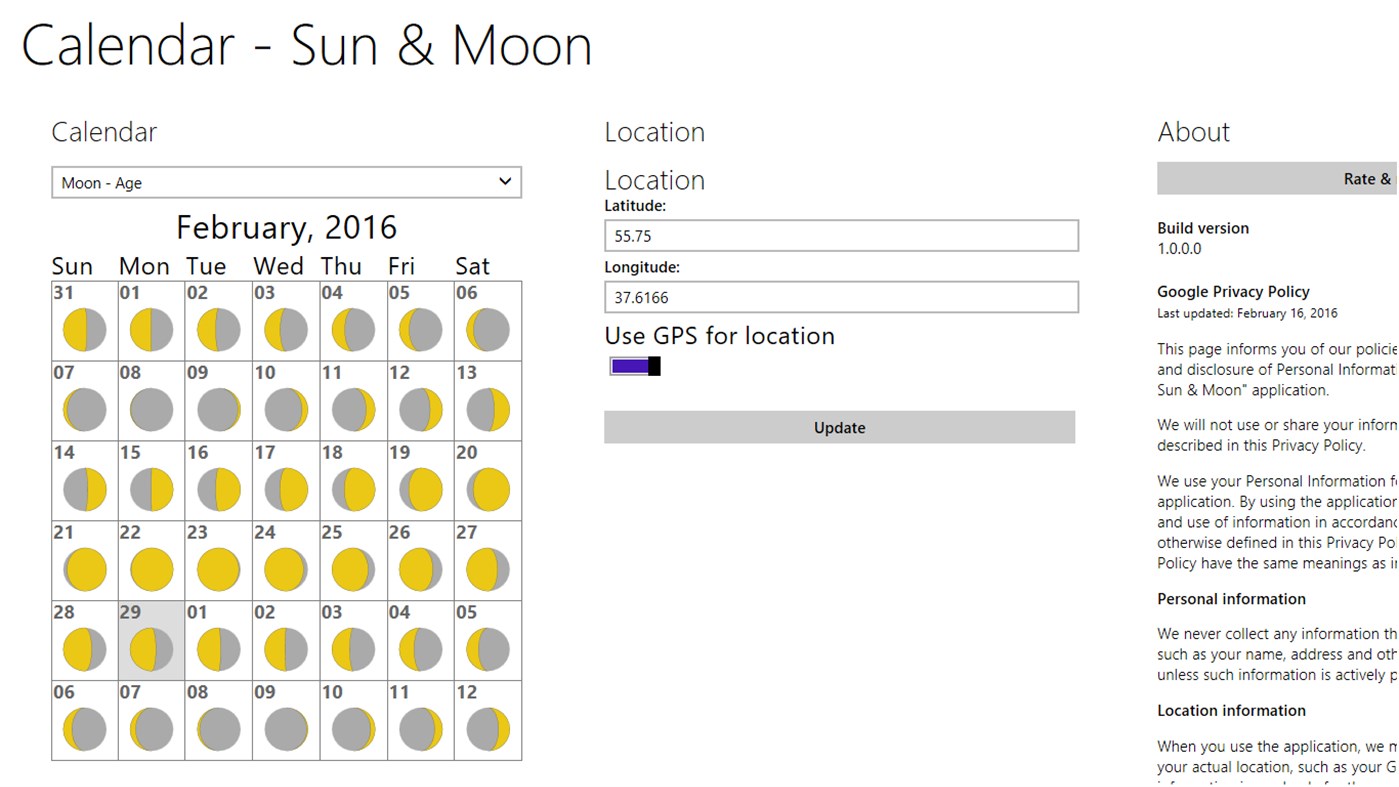This screenshot has width=1399, height=787.
Task: Select the first quarter moon on February 15
Action: [x=151, y=489]
